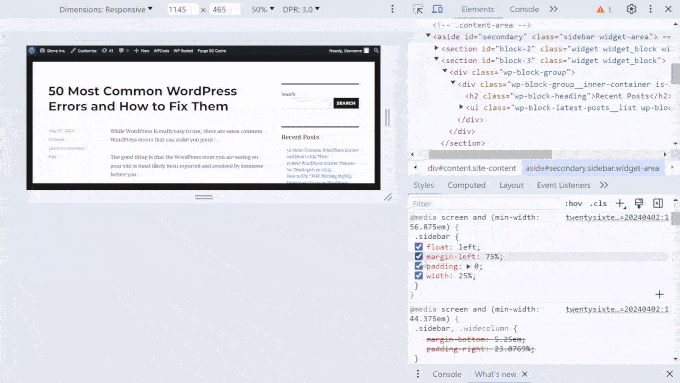Toggle the device toolbar icon
Image resolution: width=680 pixels, height=383 pixels.
click(437, 9)
